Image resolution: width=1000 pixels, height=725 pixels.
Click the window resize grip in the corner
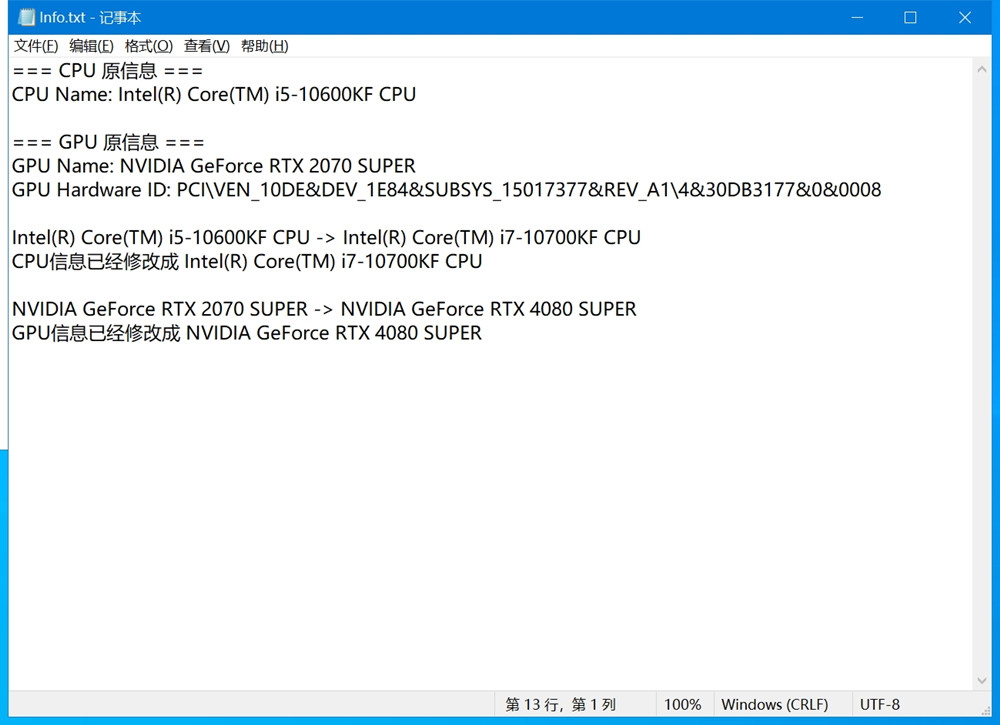(x=986, y=711)
